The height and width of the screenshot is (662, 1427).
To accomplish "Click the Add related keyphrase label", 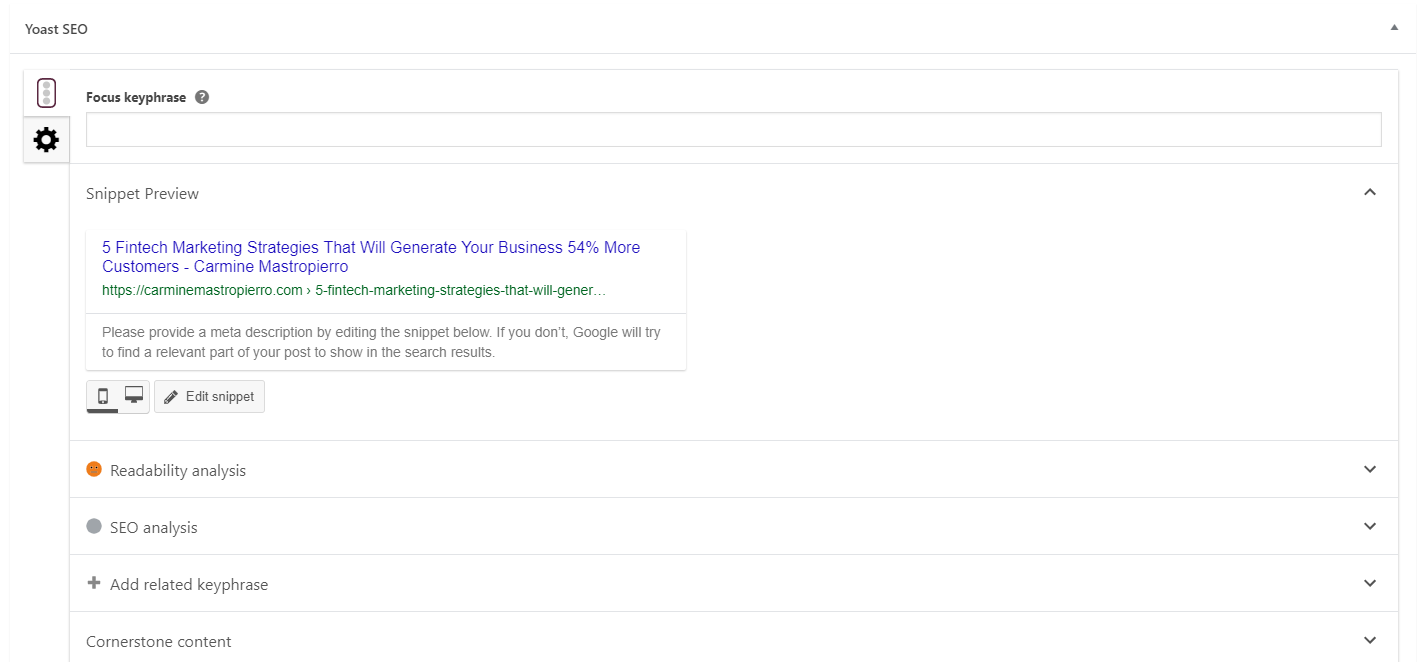I will [189, 584].
